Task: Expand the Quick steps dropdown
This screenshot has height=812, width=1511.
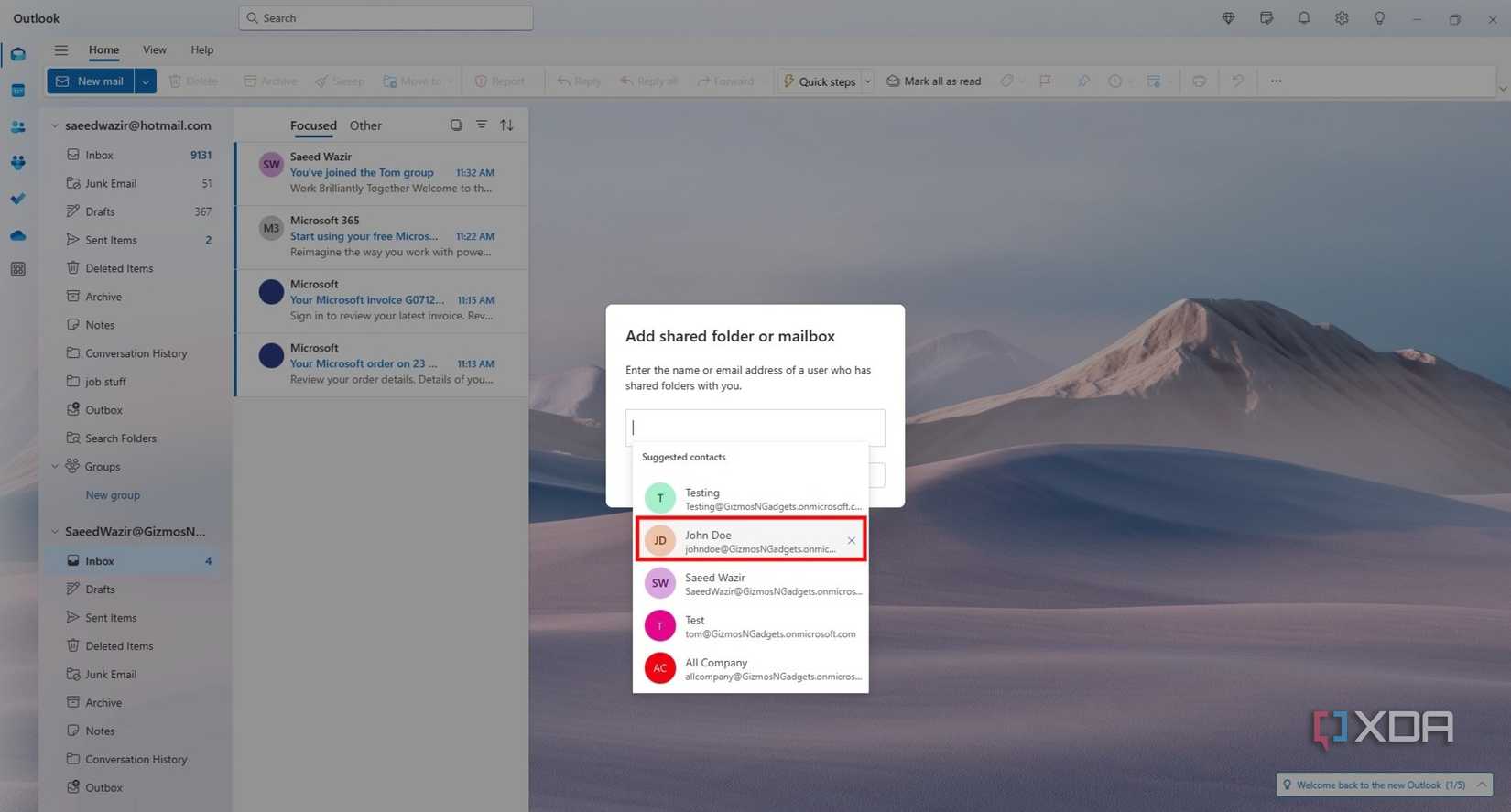Action: pyautogui.click(x=868, y=81)
